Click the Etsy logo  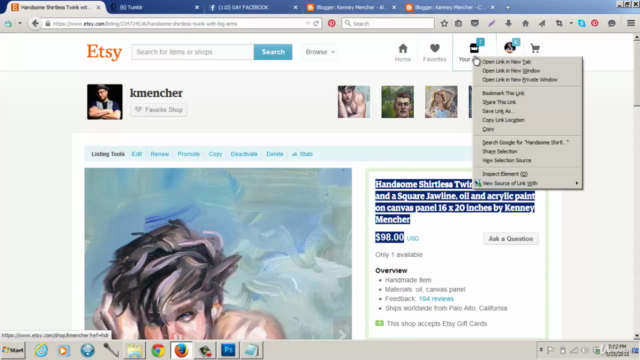point(104,52)
